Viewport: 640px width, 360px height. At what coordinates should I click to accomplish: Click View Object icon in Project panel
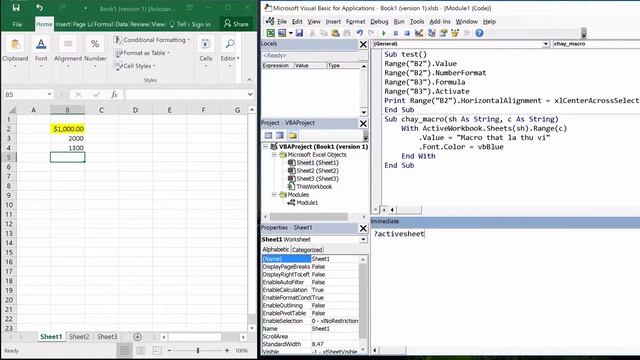point(280,136)
